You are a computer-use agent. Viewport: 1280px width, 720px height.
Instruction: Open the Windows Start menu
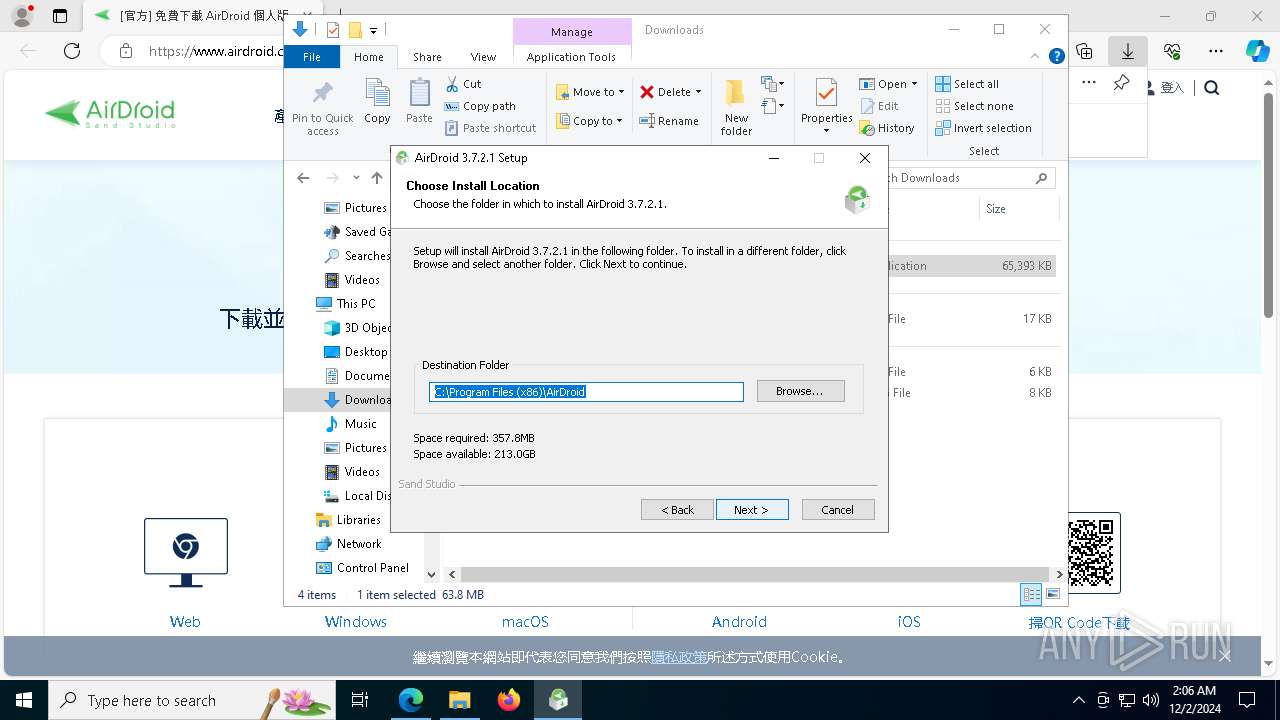[x=23, y=700]
